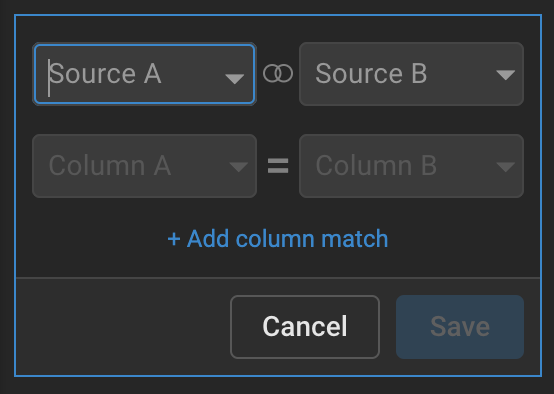
Task: Click the Column A dropdown arrow icon
Action: 238,167
